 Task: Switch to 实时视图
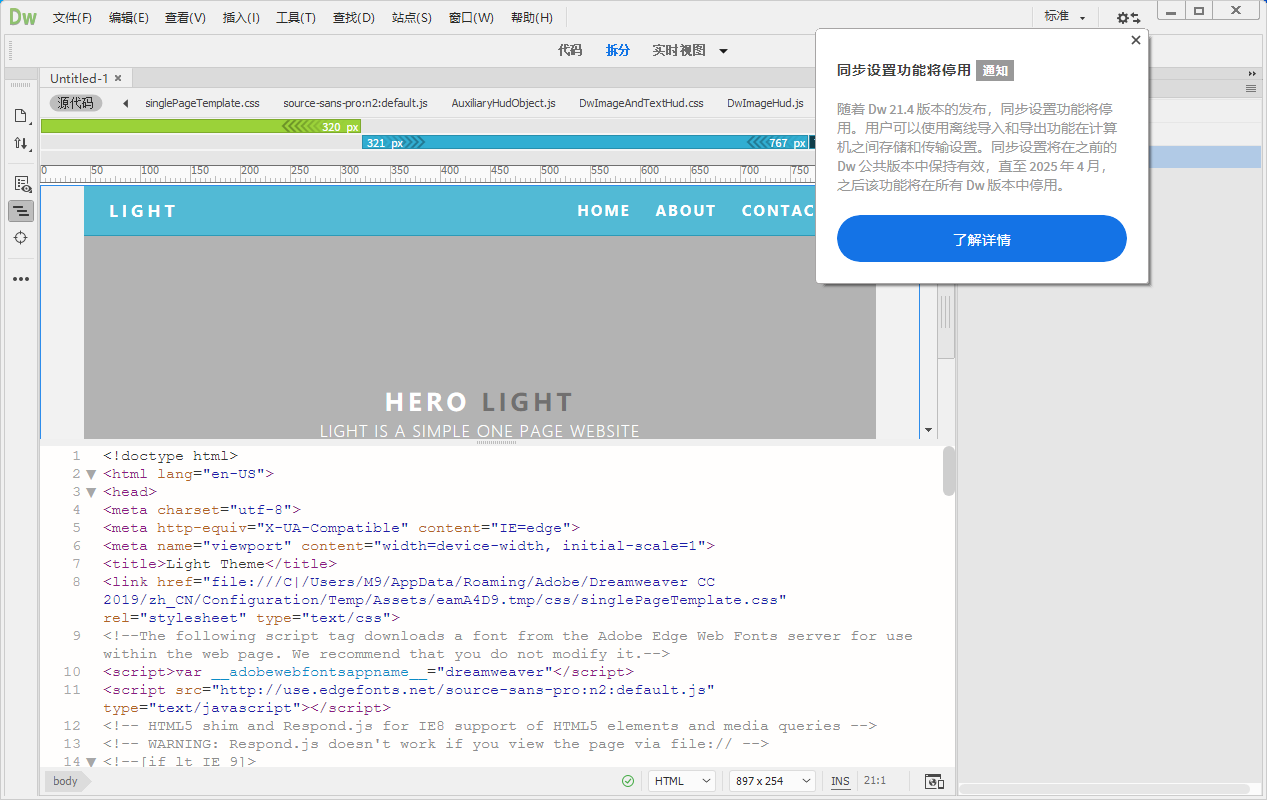(x=679, y=50)
